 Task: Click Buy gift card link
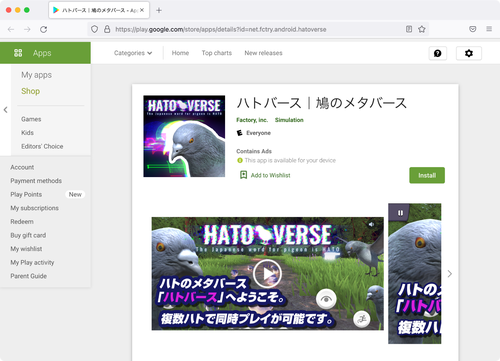(28, 235)
